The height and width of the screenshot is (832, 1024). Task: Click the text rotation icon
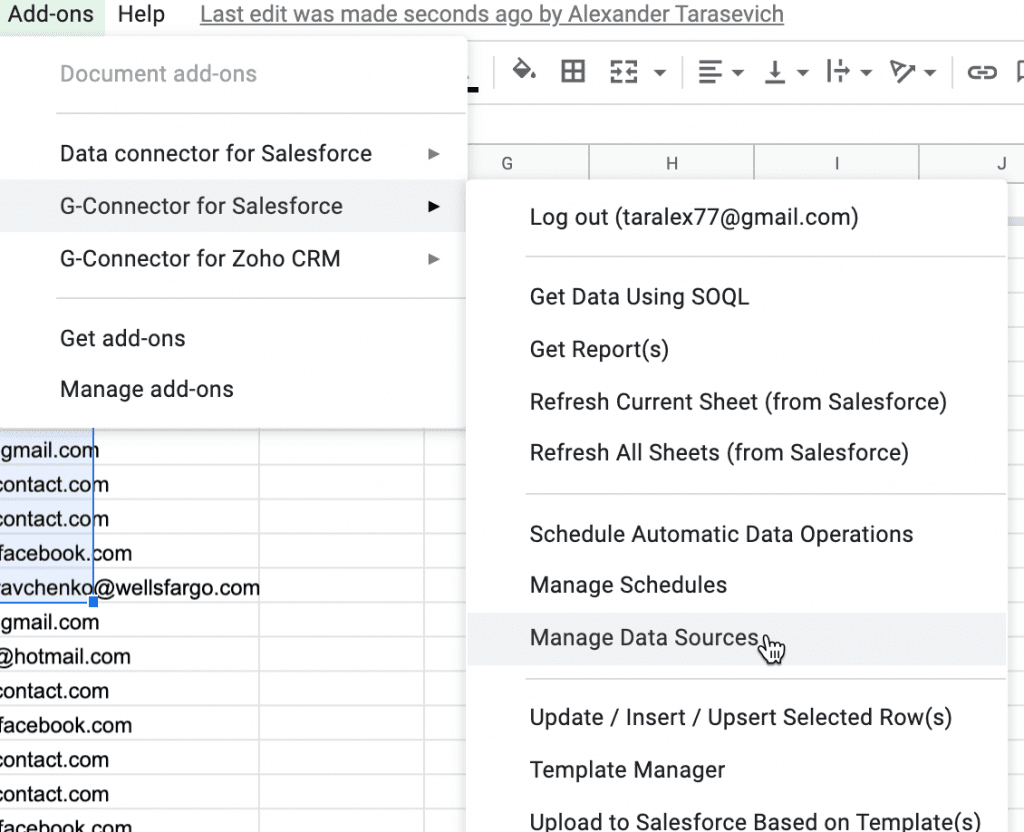click(x=902, y=71)
